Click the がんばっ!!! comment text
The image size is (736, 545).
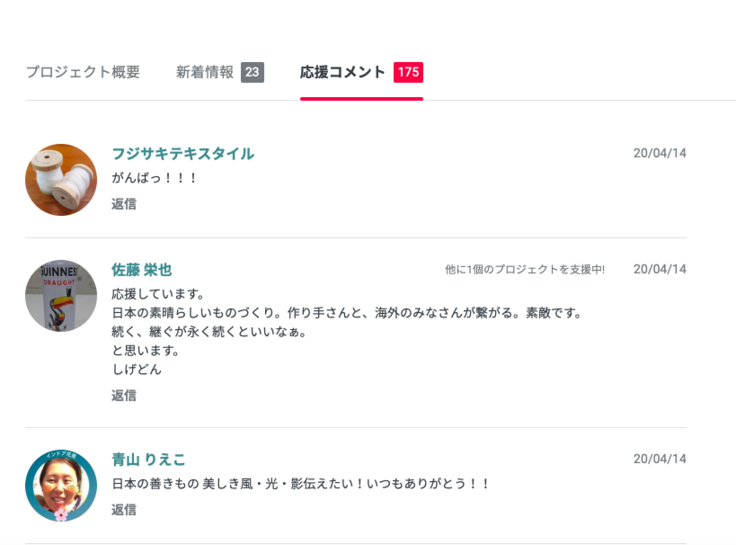tap(155, 178)
